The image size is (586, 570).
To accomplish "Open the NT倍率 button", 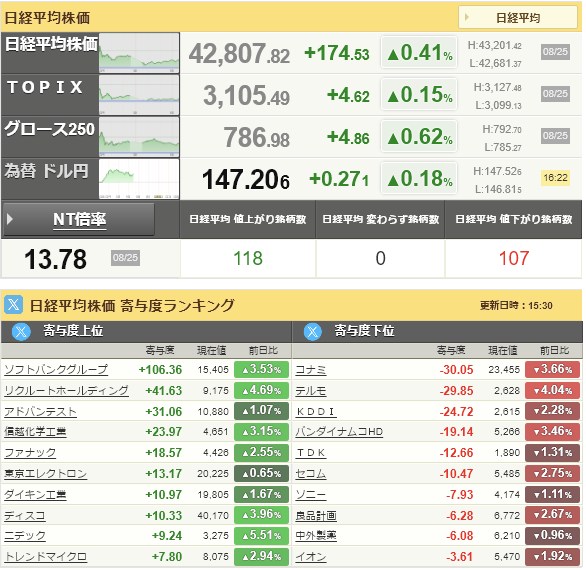I will coord(78,219).
